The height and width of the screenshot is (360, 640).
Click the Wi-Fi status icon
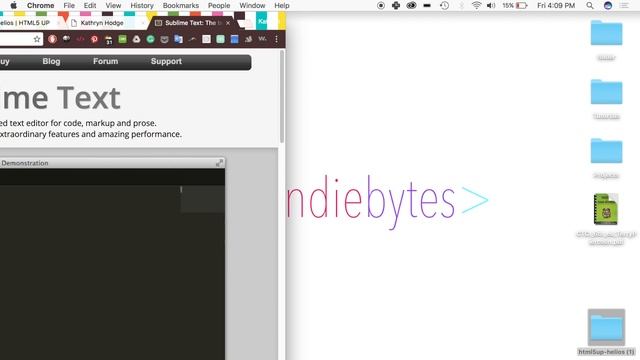click(x=476, y=5)
